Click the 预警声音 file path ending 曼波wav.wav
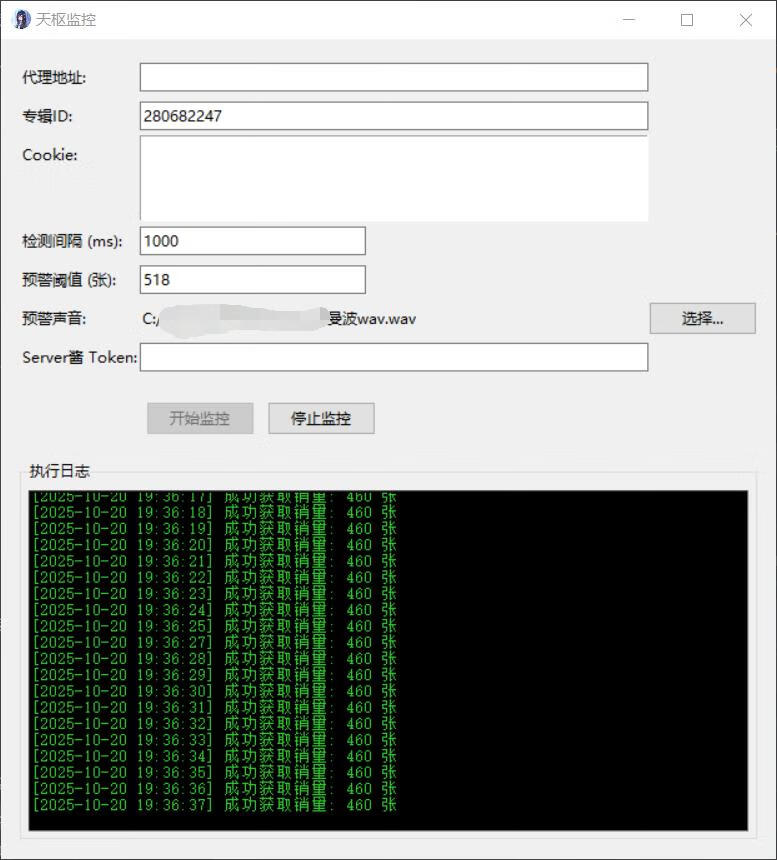The image size is (777, 860). pos(279,319)
